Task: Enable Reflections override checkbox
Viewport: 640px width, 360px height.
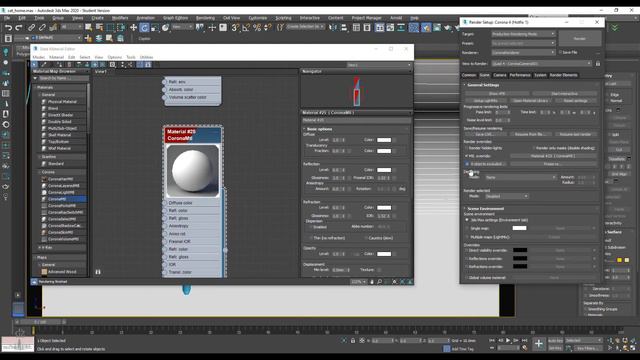Action: click(x=467, y=258)
